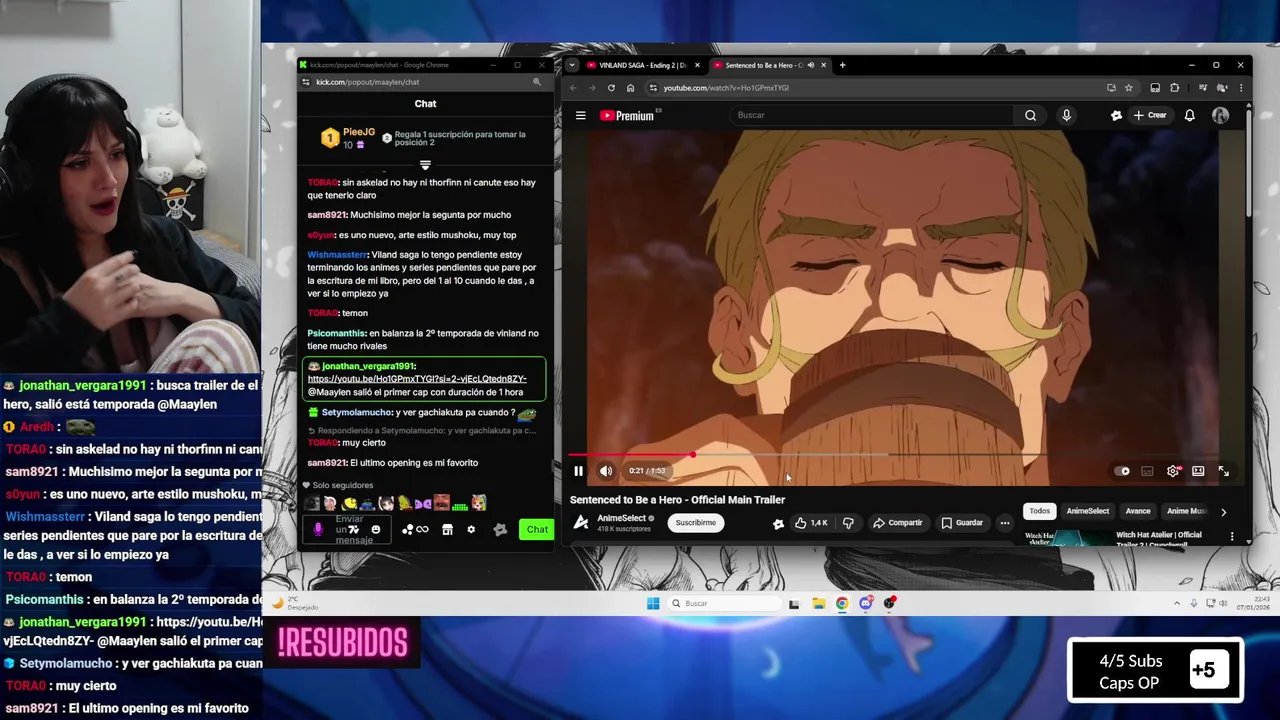
Task: Select the AnimeSelect filter chip
Action: click(1087, 511)
